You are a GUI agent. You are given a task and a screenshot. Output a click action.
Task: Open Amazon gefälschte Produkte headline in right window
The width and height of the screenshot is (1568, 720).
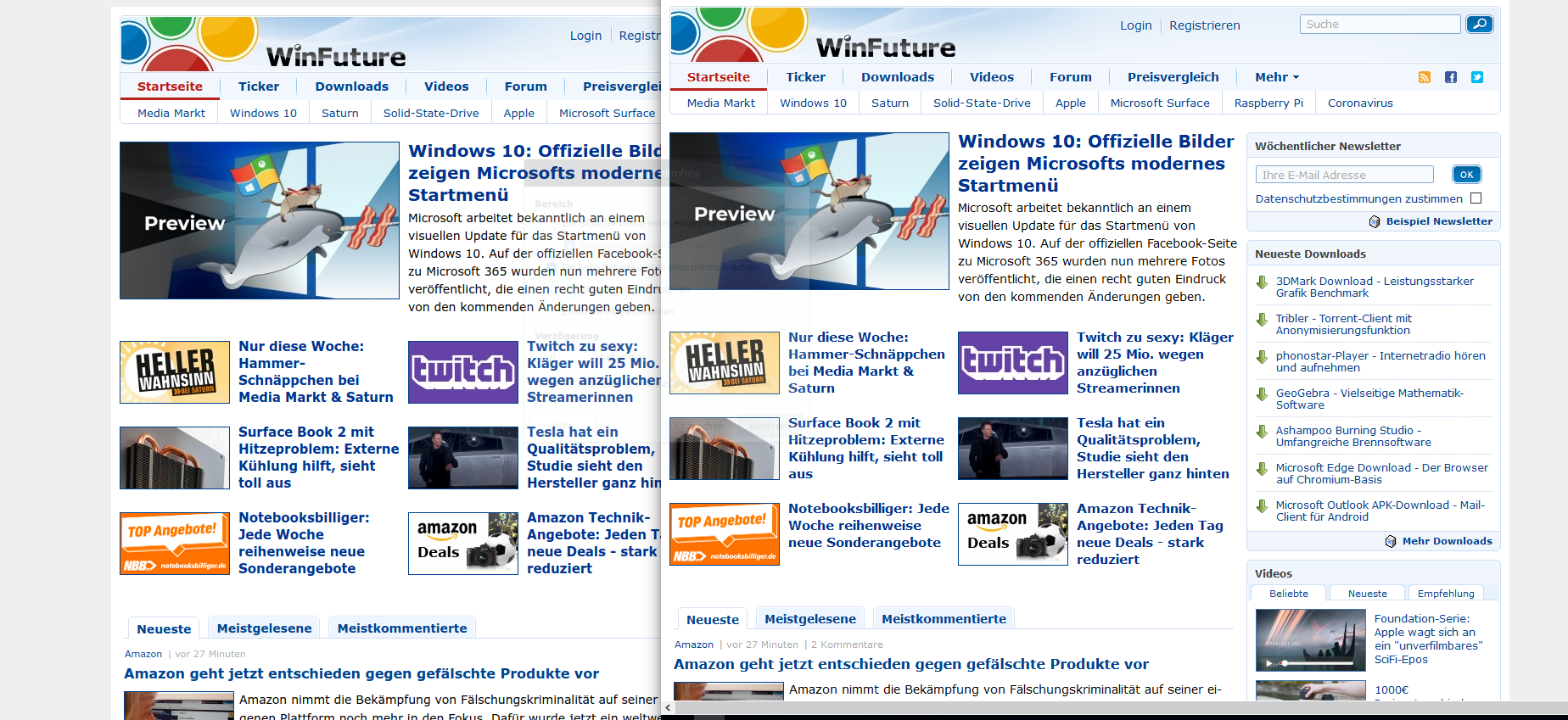(x=911, y=664)
